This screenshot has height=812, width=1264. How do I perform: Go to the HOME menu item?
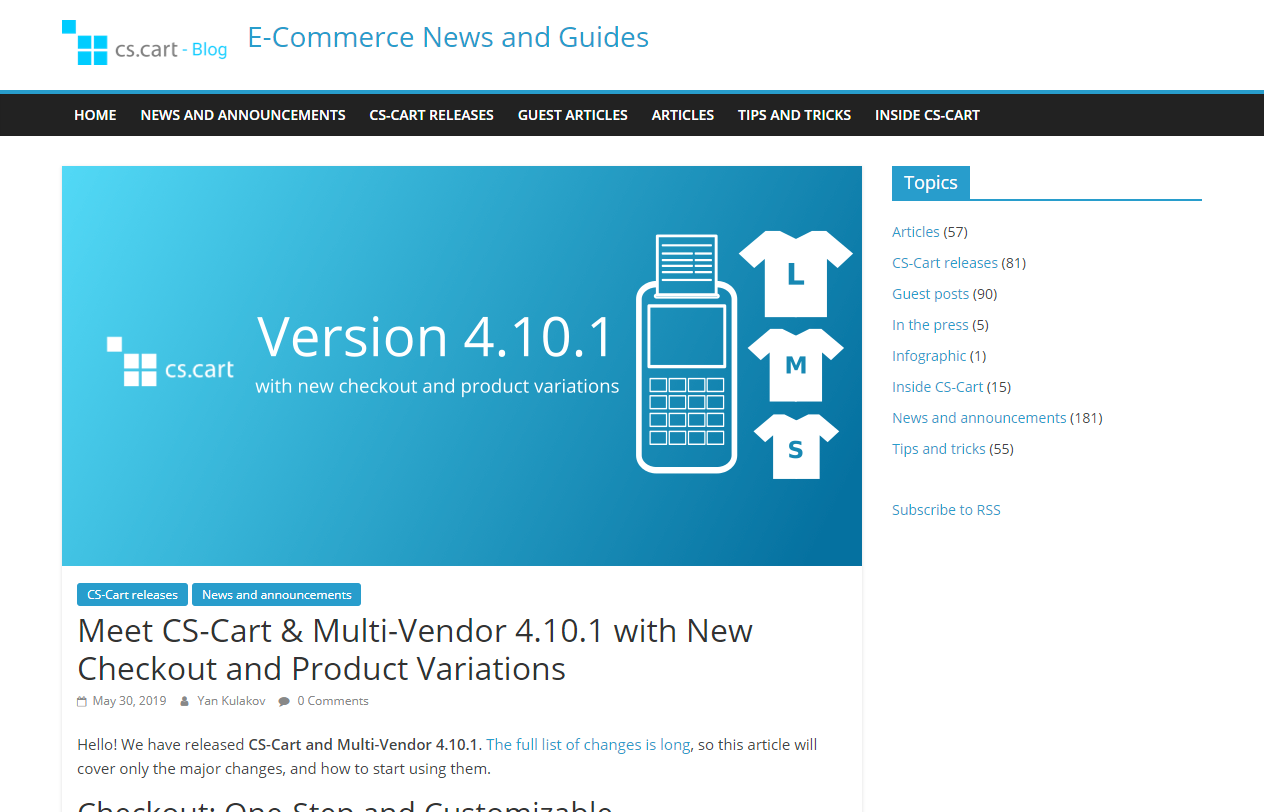(x=95, y=115)
